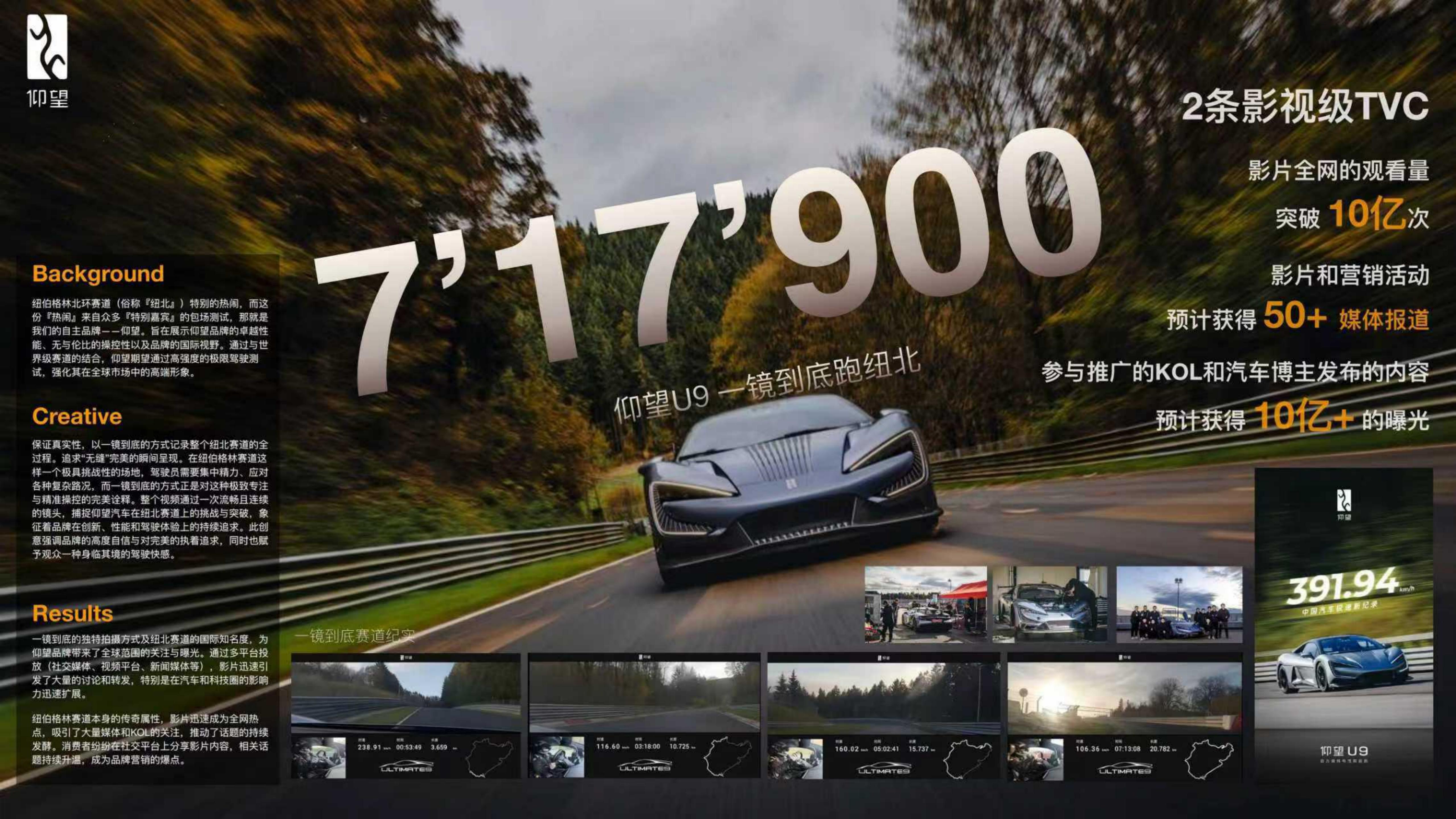The image size is (1456, 819).
Task: Click the 05:02:41 time value
Action: tap(886, 749)
